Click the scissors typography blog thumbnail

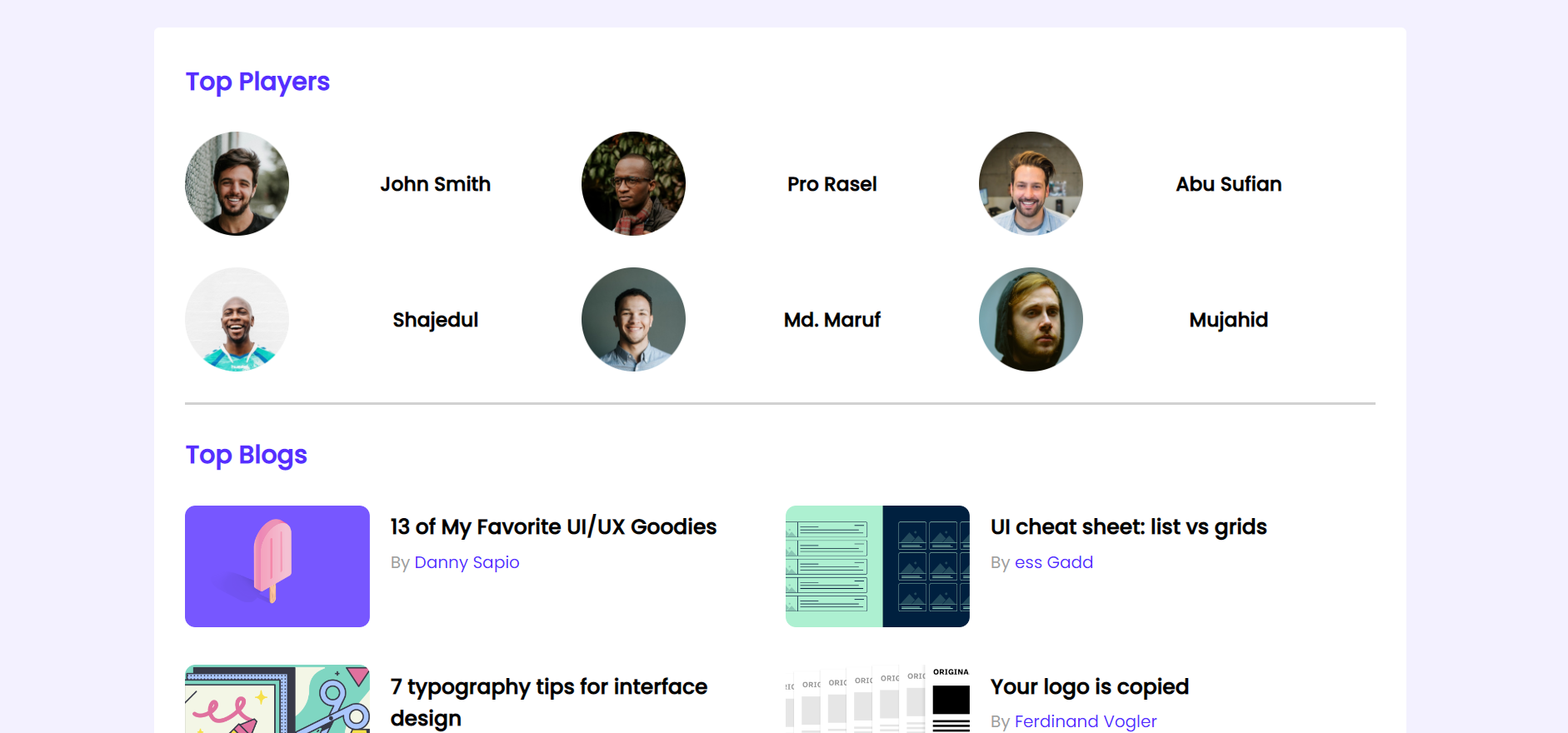pyautogui.click(x=277, y=699)
